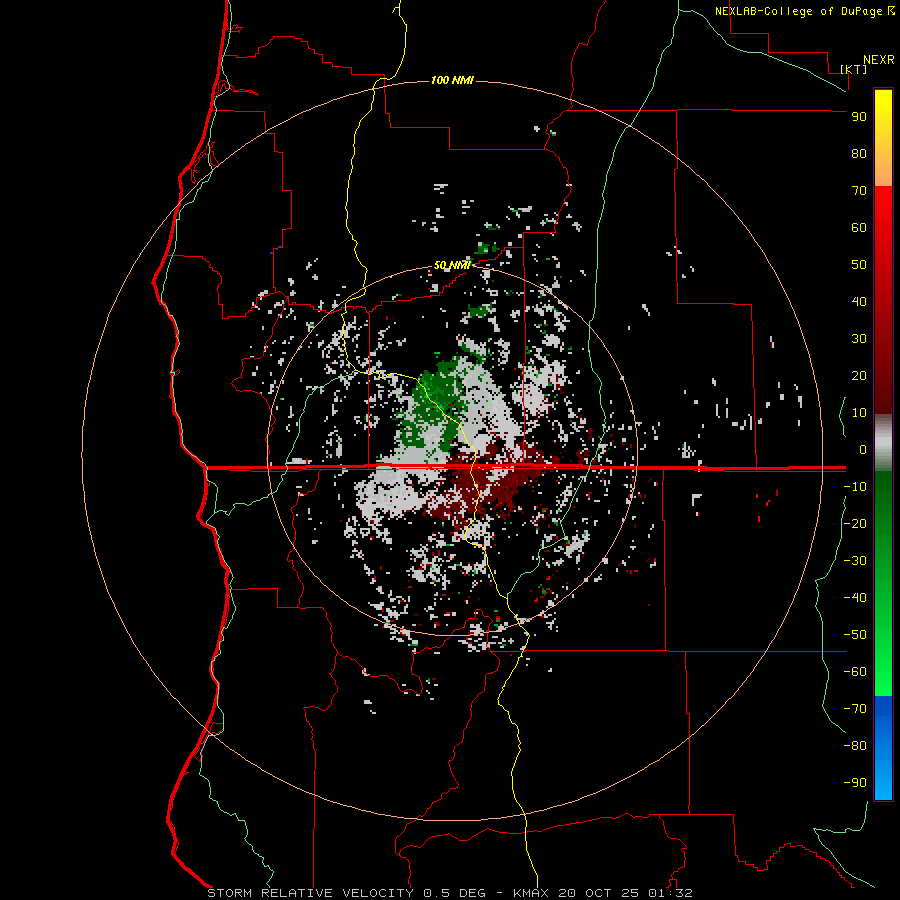Click the -60 value on velocity scale

pos(855,672)
